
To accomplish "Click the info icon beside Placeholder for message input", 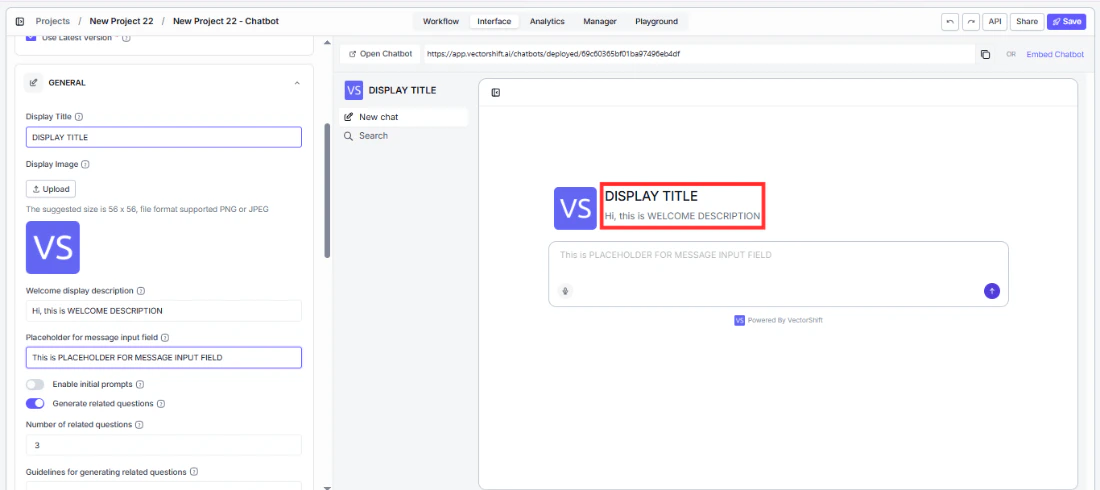I will [165, 338].
